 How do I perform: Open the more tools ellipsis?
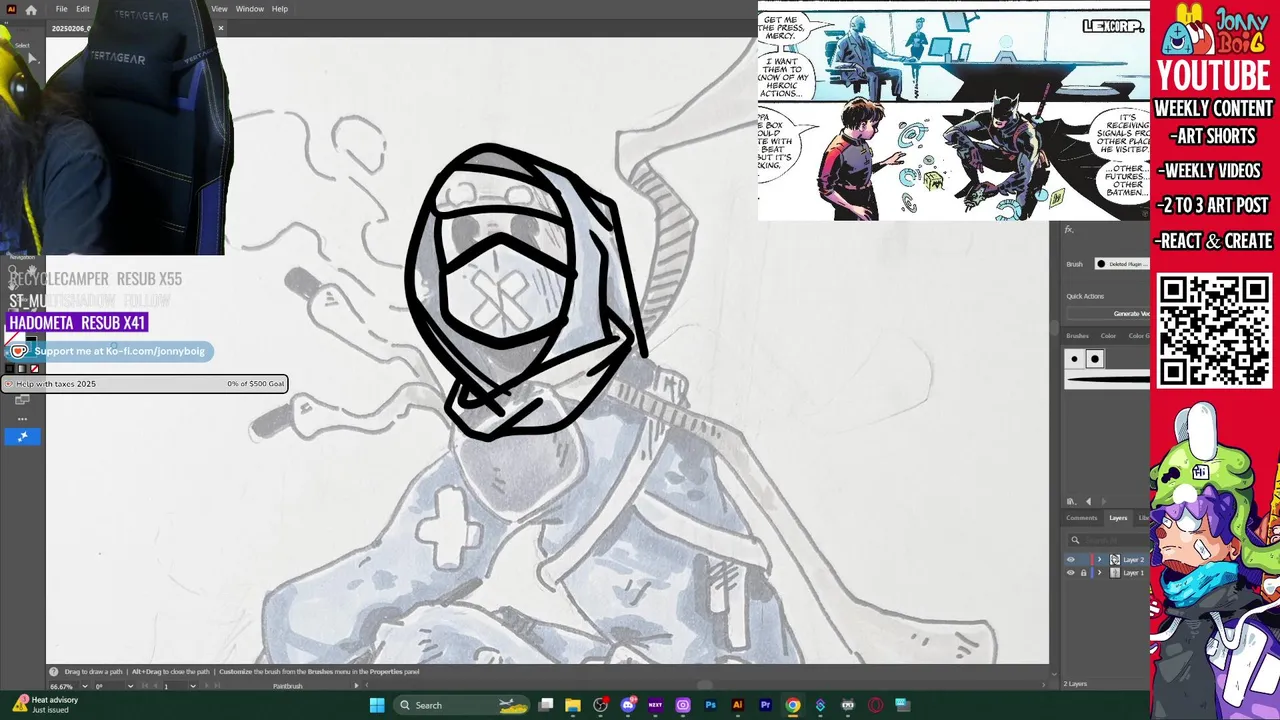click(x=22, y=419)
